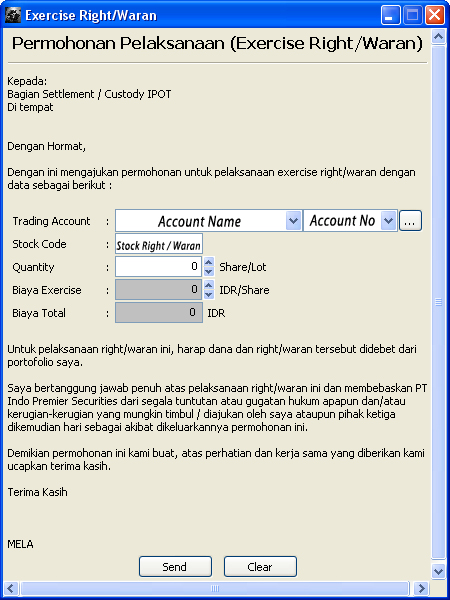Click the Clear button
The image size is (450, 600).
click(x=260, y=567)
